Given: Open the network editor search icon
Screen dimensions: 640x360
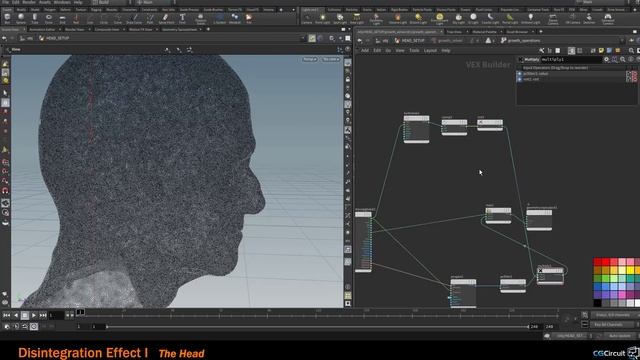Looking at the screenshot, I should [x=631, y=50].
